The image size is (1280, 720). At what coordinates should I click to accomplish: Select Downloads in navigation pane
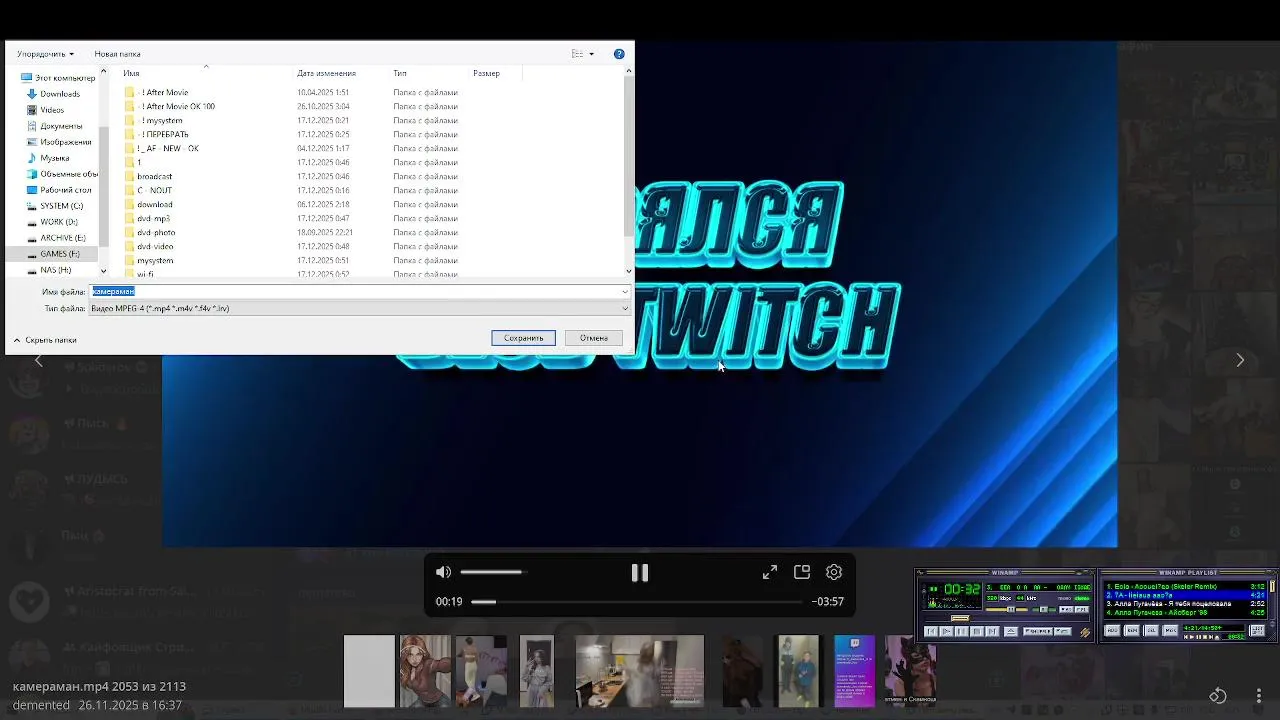click(x=53, y=94)
